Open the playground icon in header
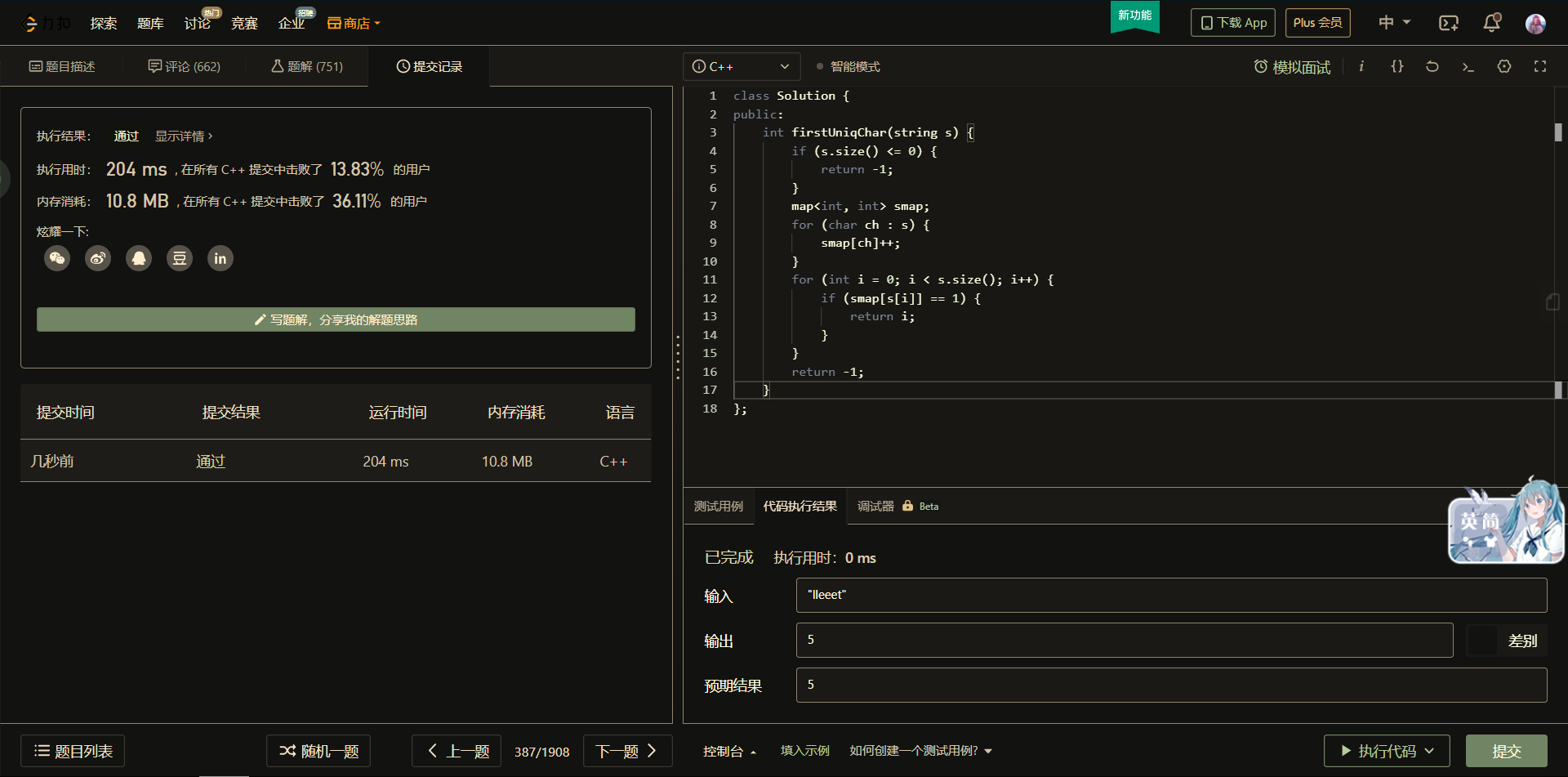 tap(1449, 23)
